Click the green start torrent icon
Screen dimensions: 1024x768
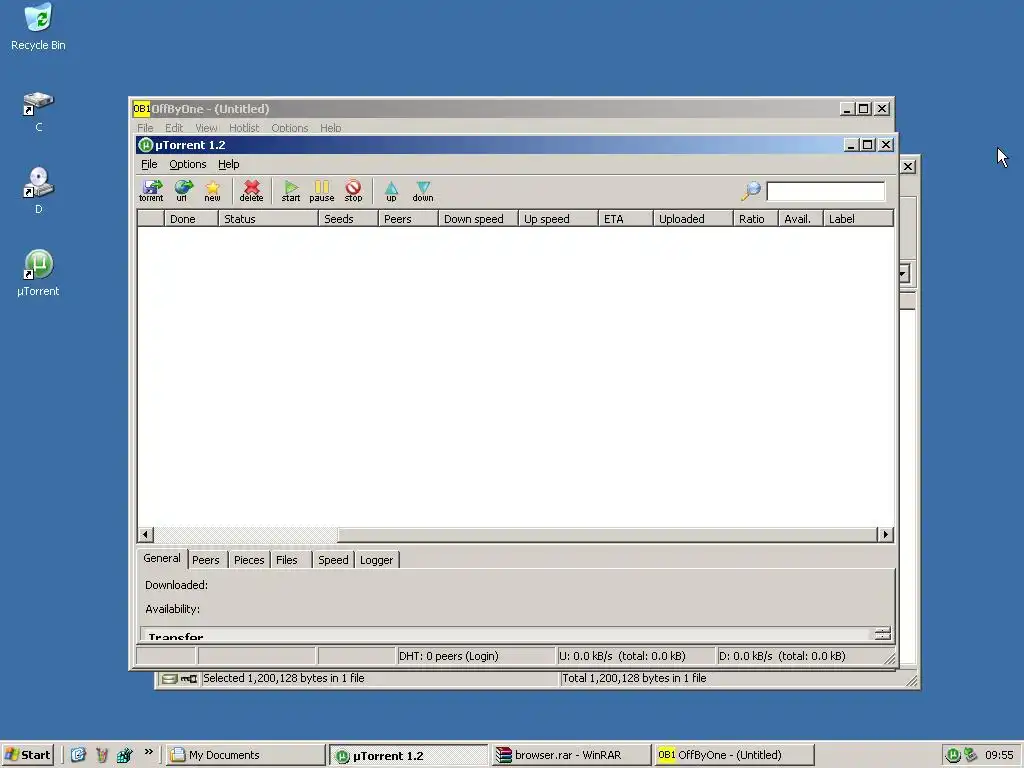tap(291, 191)
